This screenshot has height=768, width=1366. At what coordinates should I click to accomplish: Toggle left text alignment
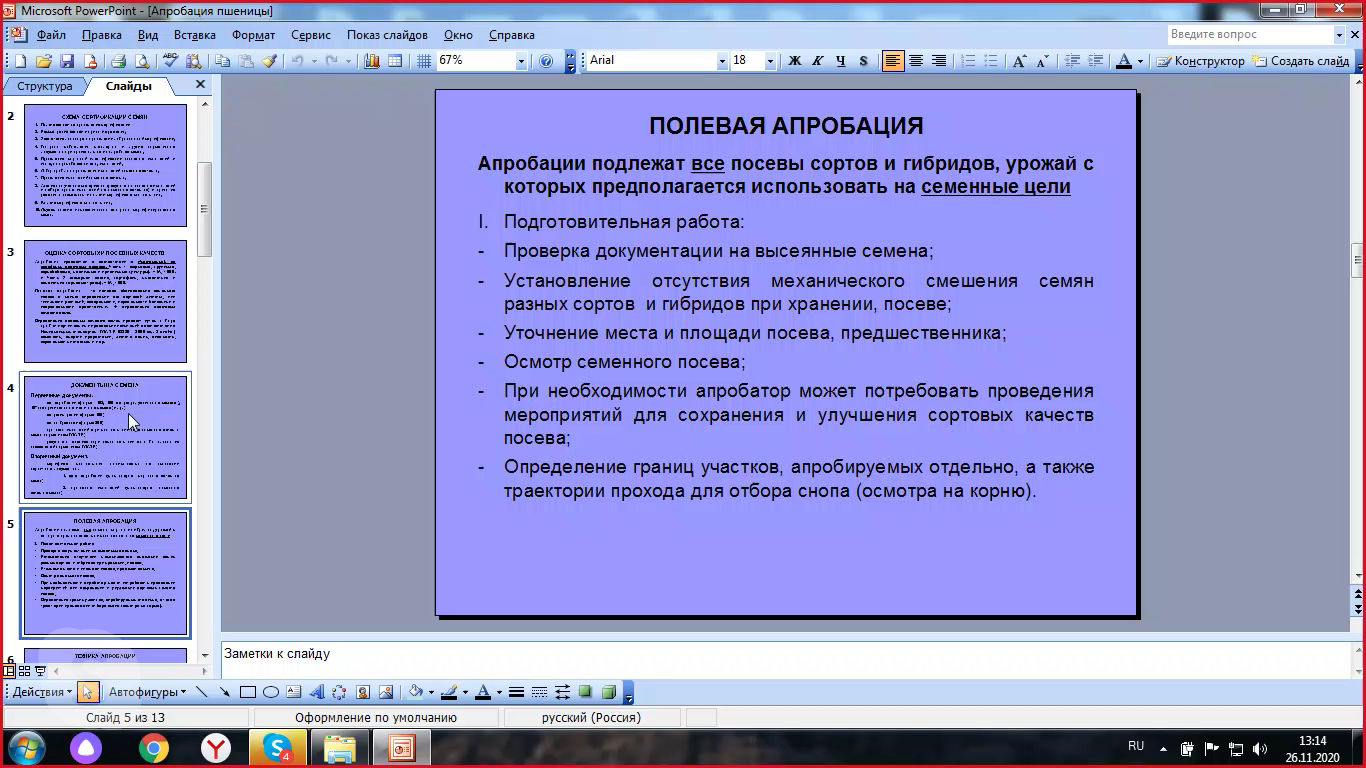click(893, 61)
